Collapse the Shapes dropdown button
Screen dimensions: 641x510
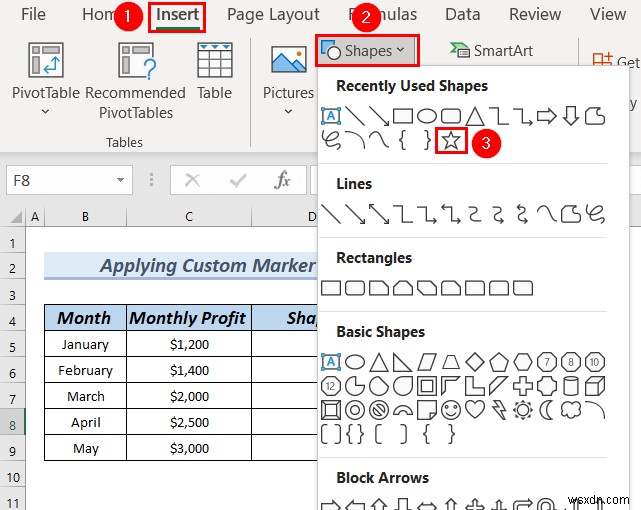(x=367, y=51)
